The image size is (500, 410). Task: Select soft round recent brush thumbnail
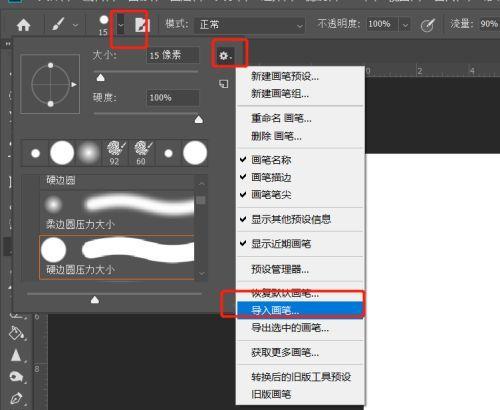pyautogui.click(x=88, y=153)
